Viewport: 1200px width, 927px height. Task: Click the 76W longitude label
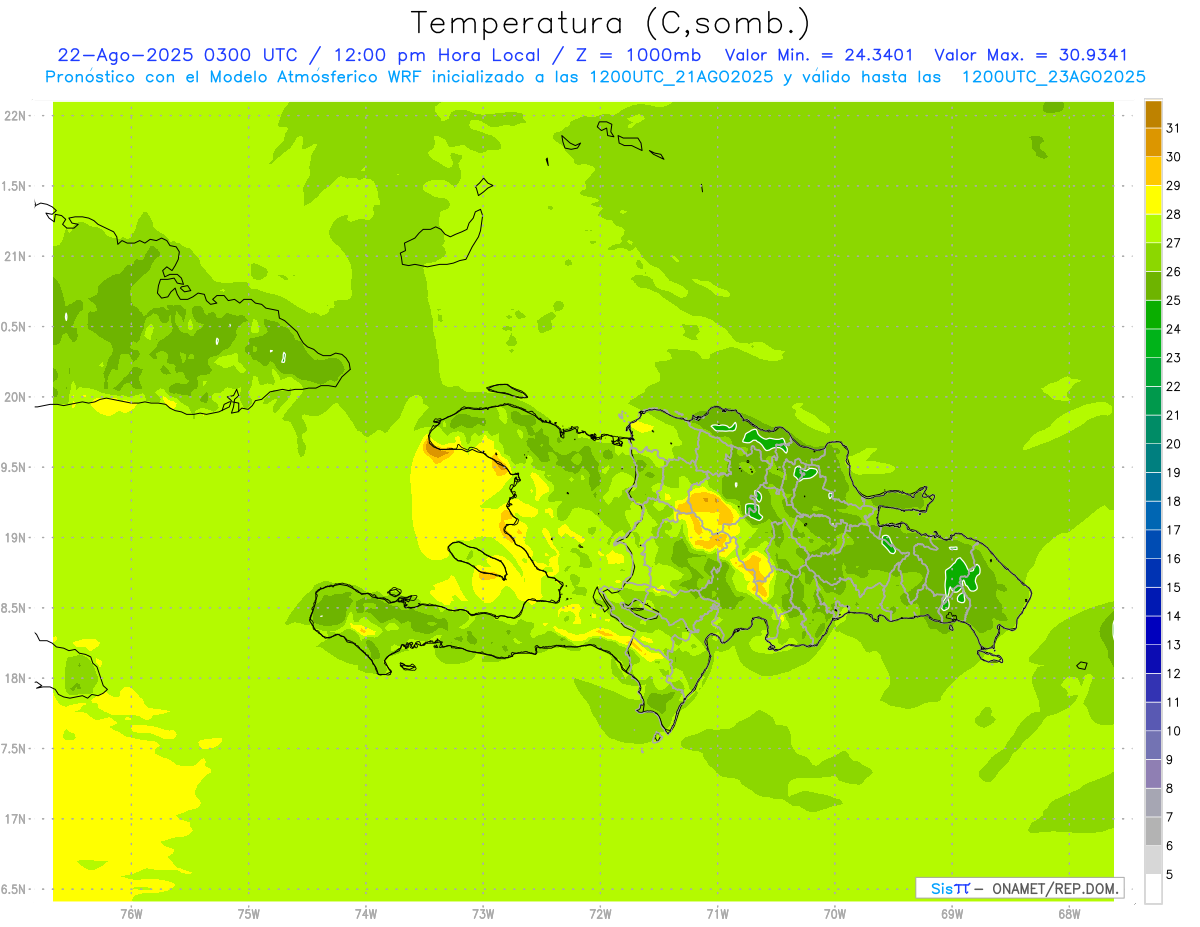131,913
